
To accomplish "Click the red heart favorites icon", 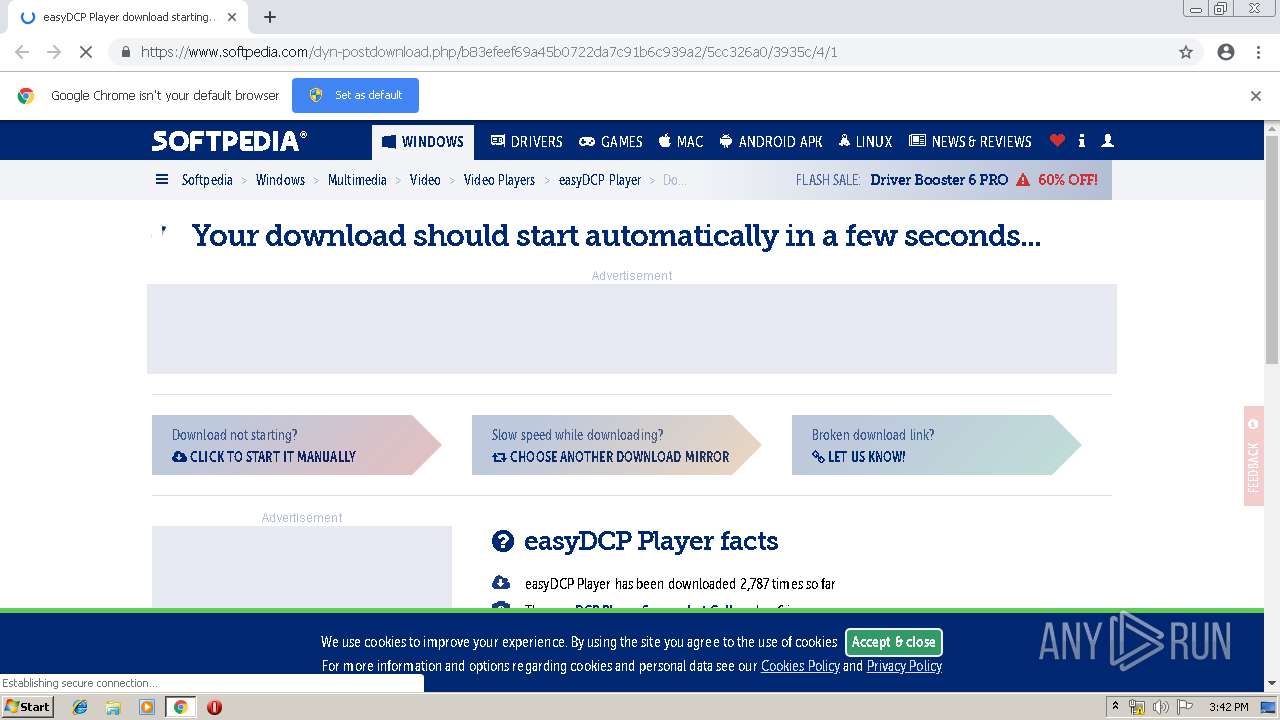I will (1057, 141).
